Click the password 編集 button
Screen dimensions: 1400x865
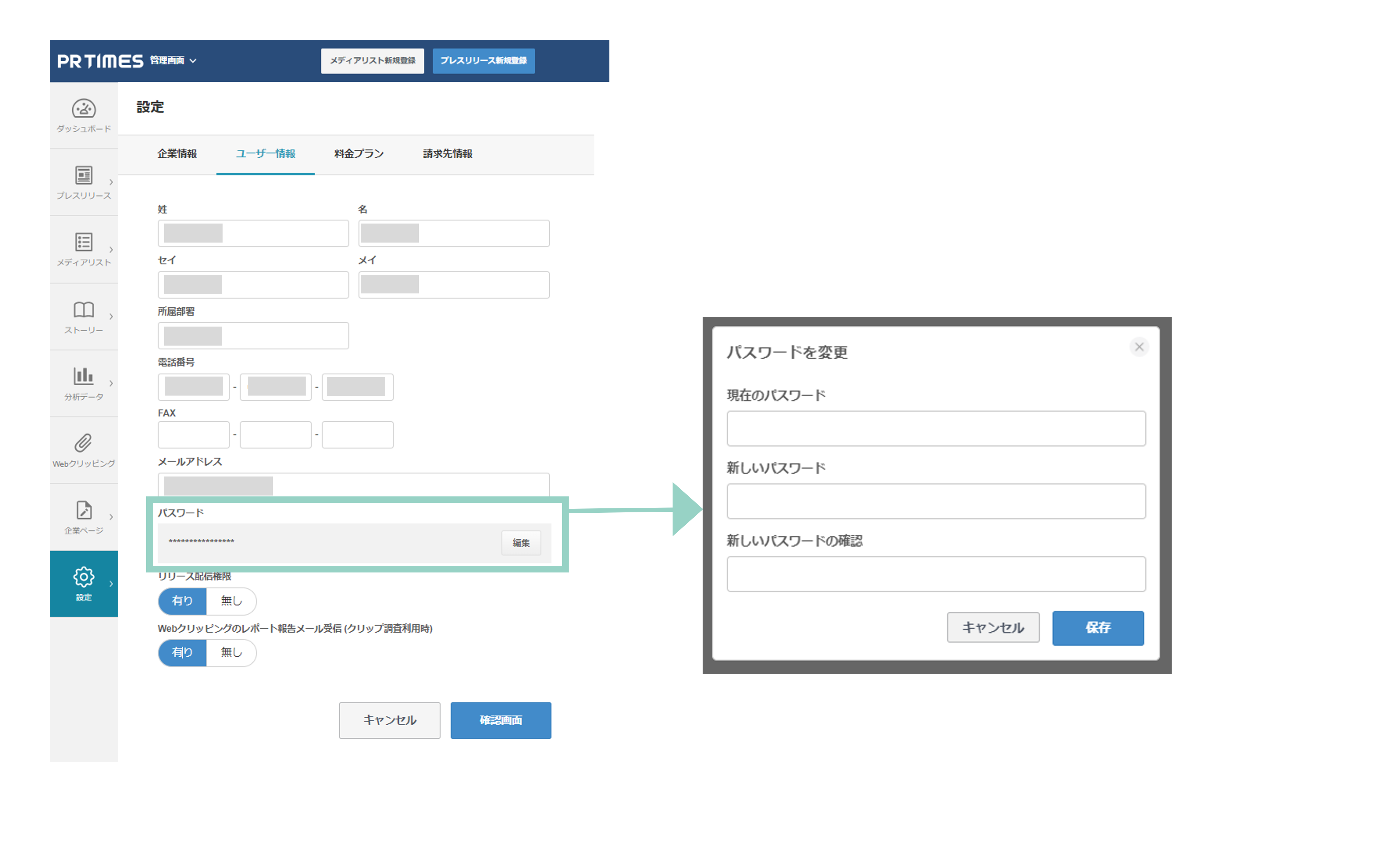coord(521,542)
